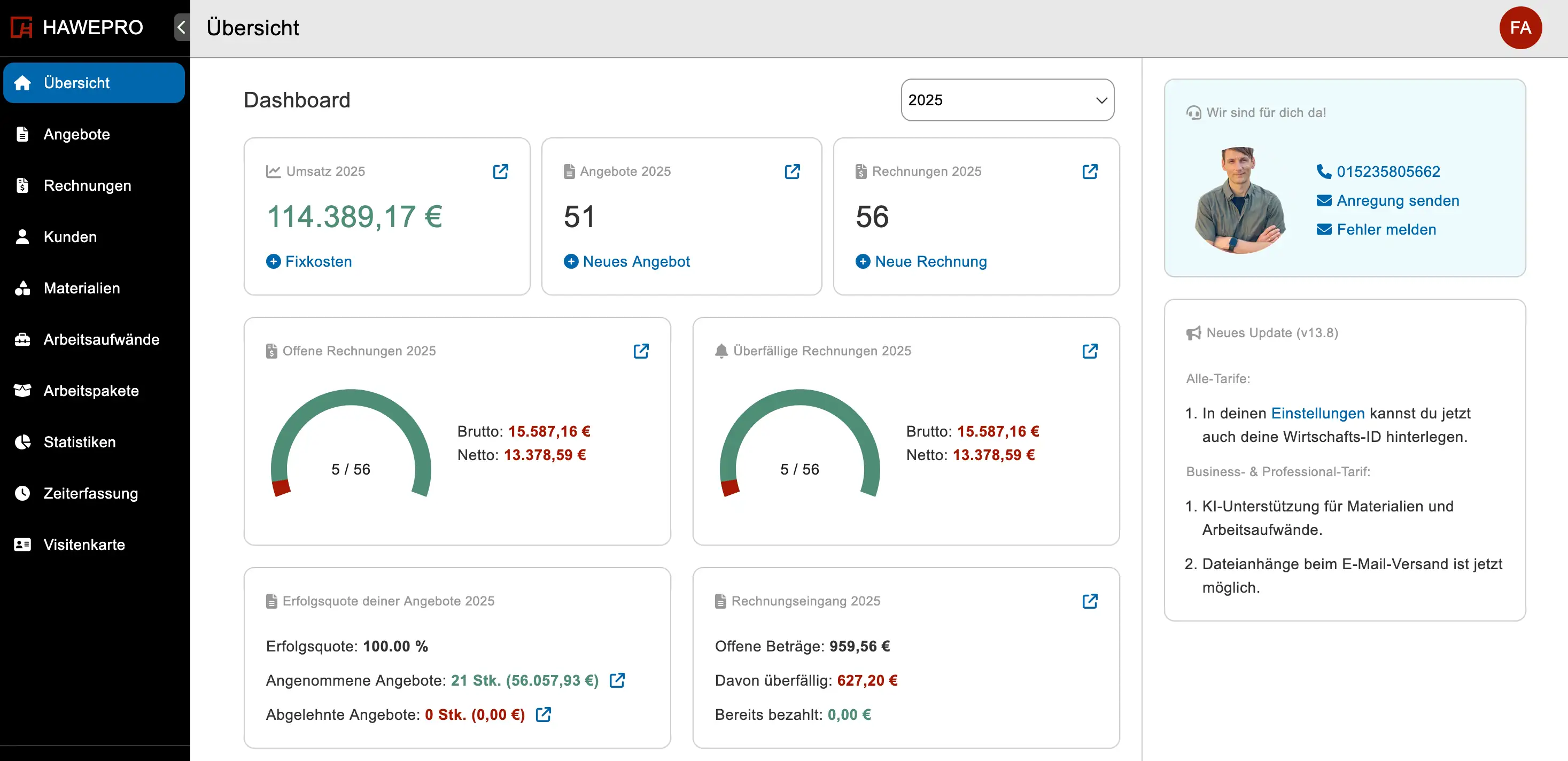The height and width of the screenshot is (761, 1568).
Task: Go to Übersicht in sidebar
Action: point(94,83)
